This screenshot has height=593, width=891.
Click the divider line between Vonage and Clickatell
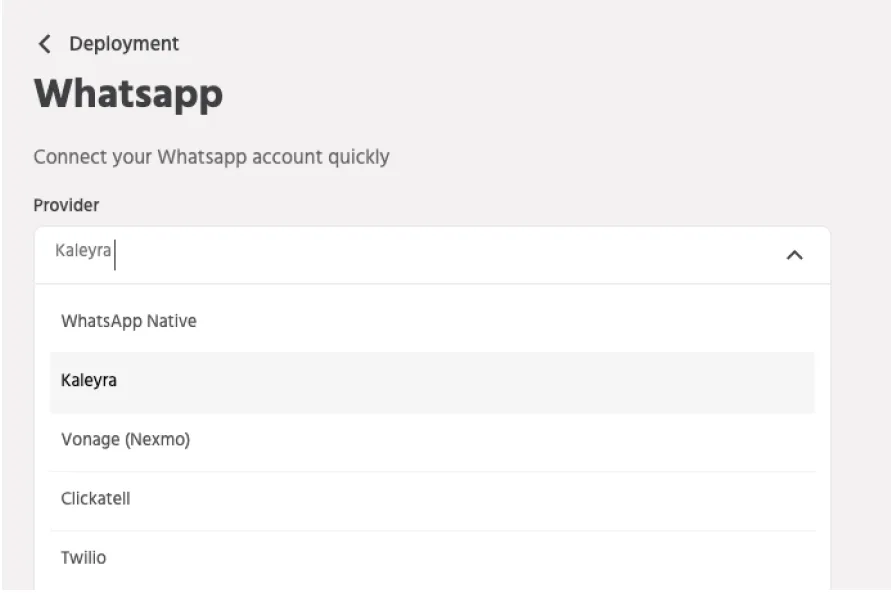click(432, 471)
